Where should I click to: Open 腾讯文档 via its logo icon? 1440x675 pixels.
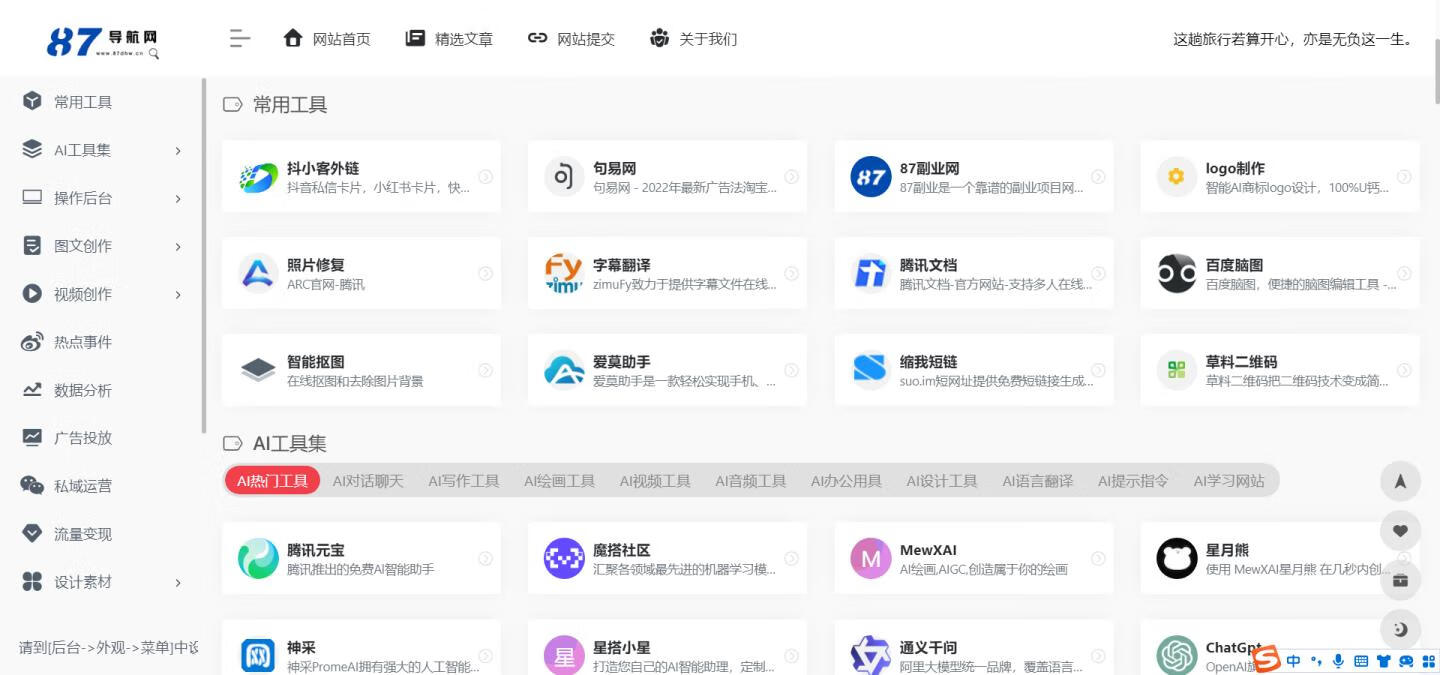[x=870, y=272]
